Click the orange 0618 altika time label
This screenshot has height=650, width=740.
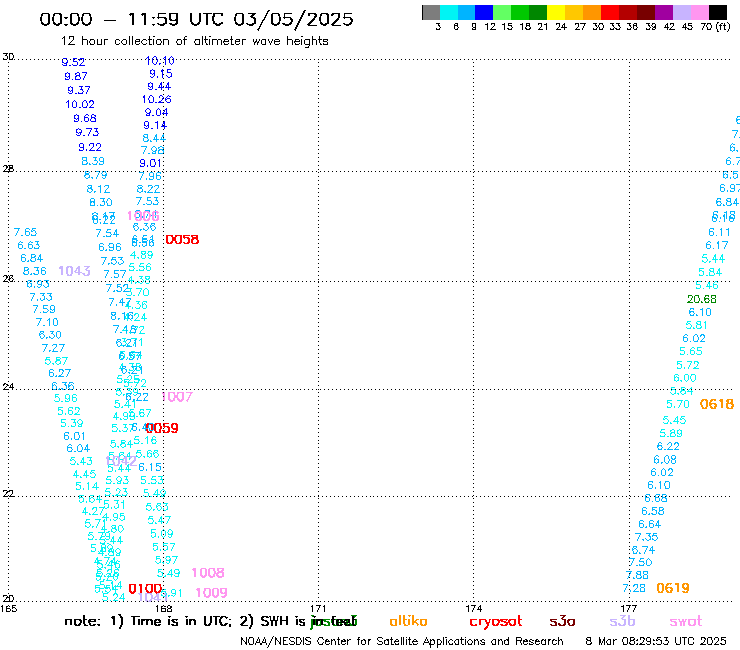(x=717, y=404)
